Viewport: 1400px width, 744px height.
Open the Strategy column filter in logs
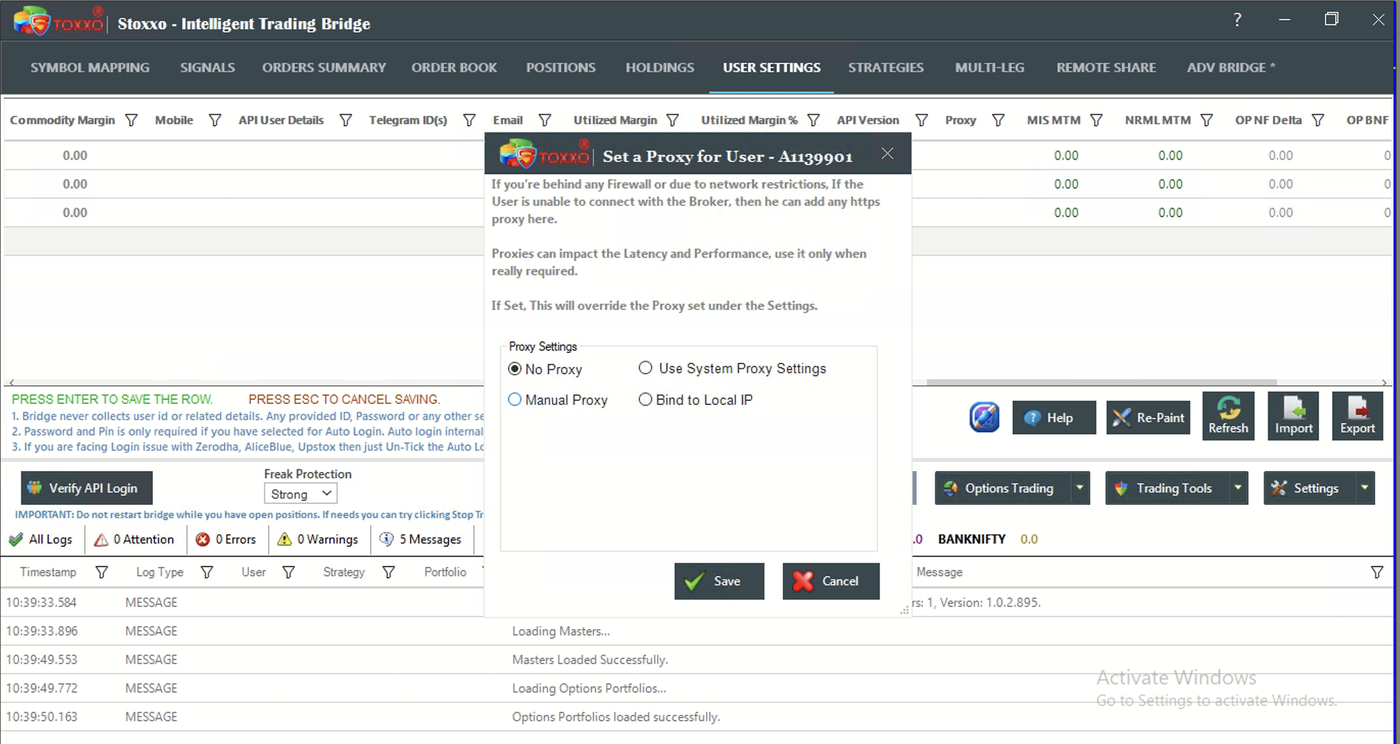tap(389, 573)
